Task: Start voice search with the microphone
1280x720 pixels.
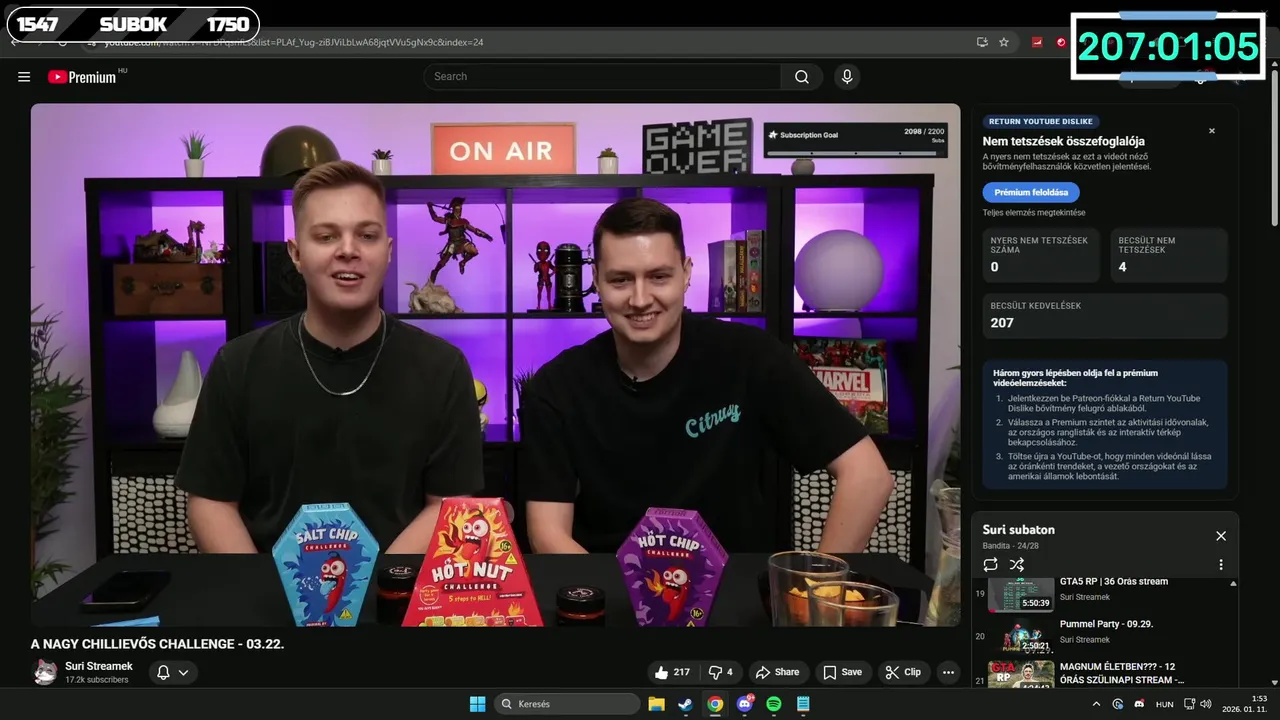Action: click(x=847, y=77)
